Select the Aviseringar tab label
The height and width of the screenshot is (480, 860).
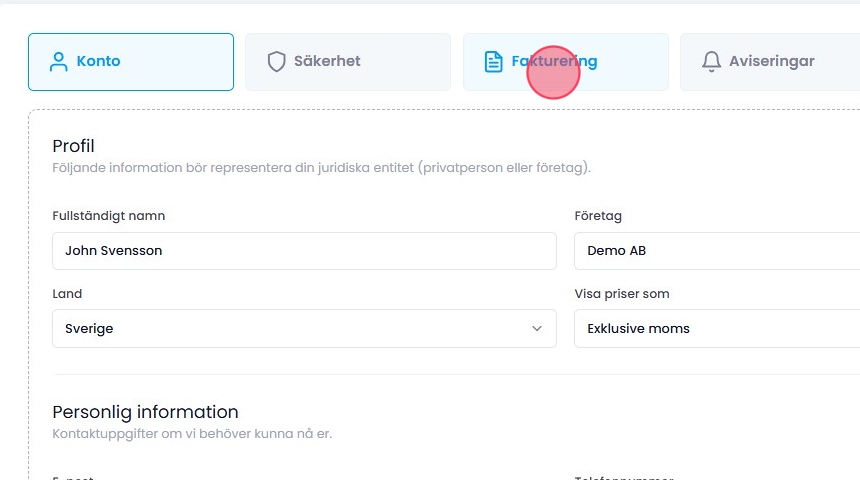771,62
